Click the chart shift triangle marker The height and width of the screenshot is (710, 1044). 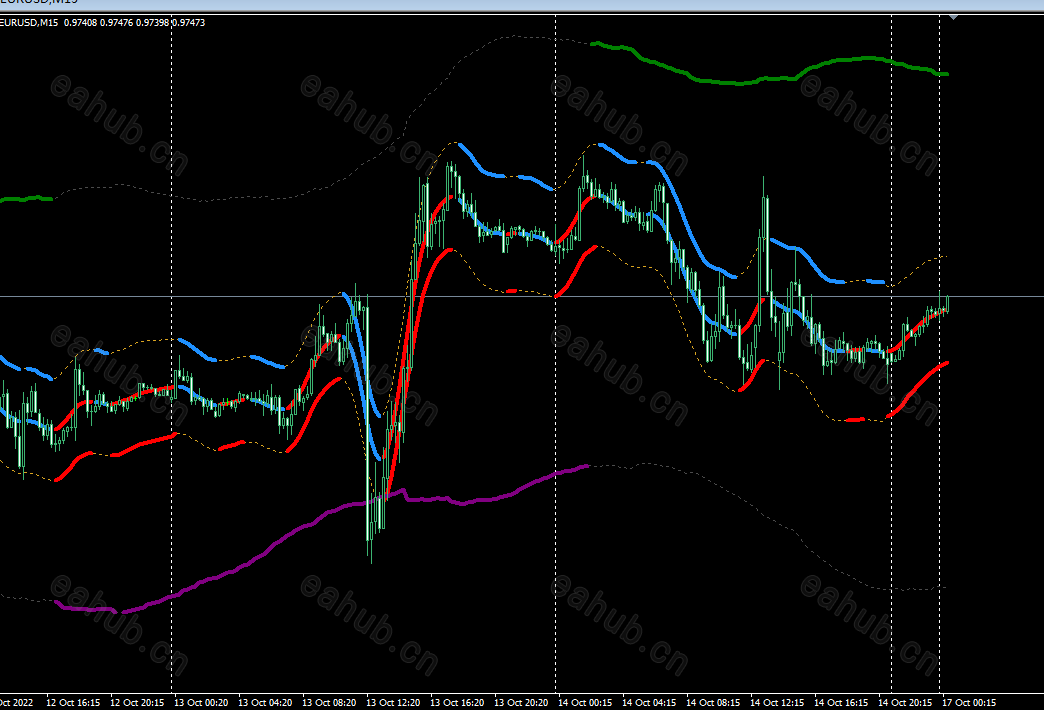[x=953, y=17]
